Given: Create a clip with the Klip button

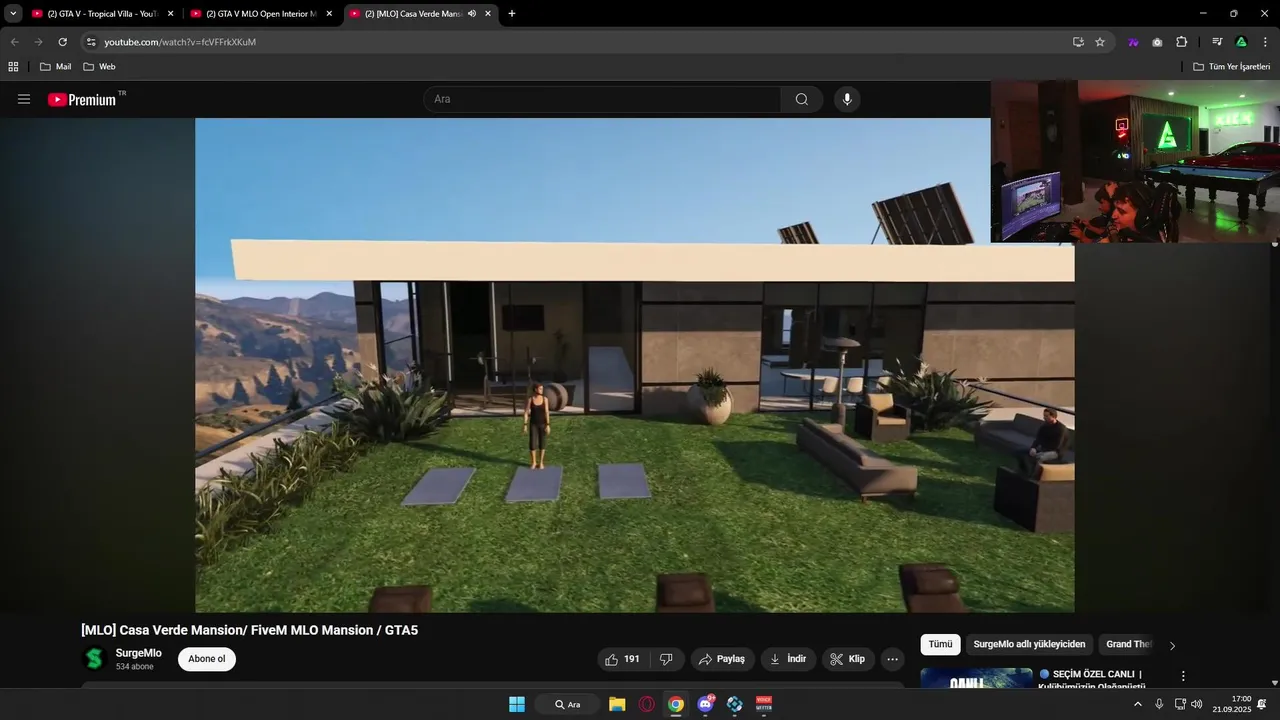Looking at the screenshot, I should coord(848,659).
